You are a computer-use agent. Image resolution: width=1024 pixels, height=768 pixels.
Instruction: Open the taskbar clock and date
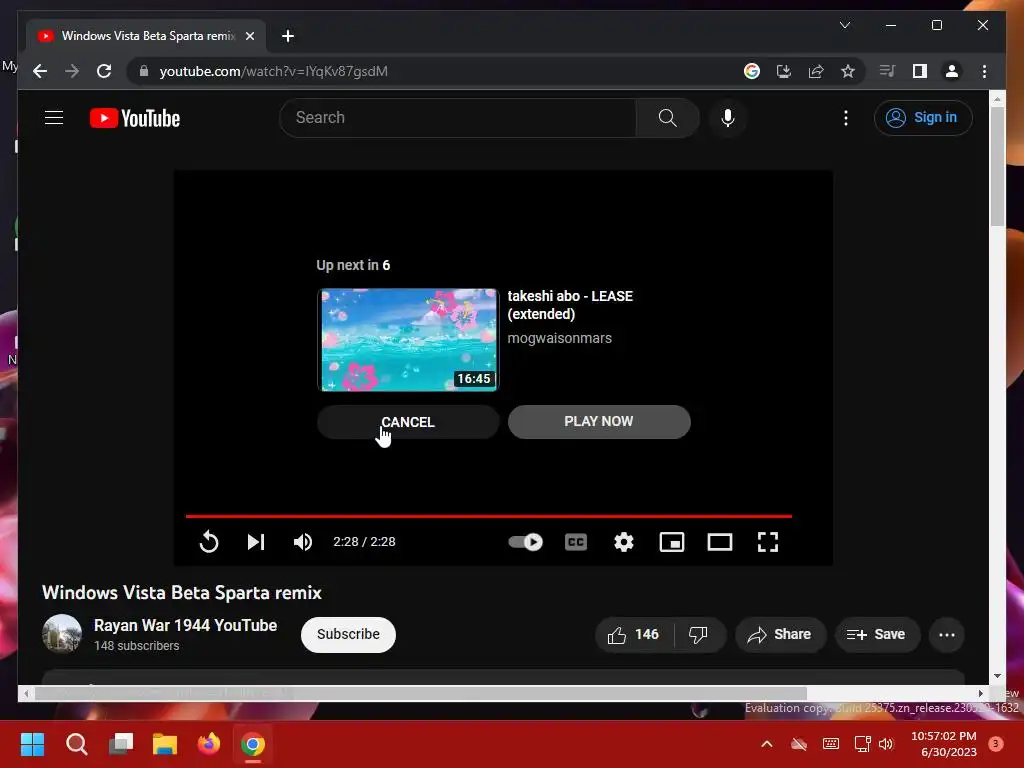pos(944,744)
